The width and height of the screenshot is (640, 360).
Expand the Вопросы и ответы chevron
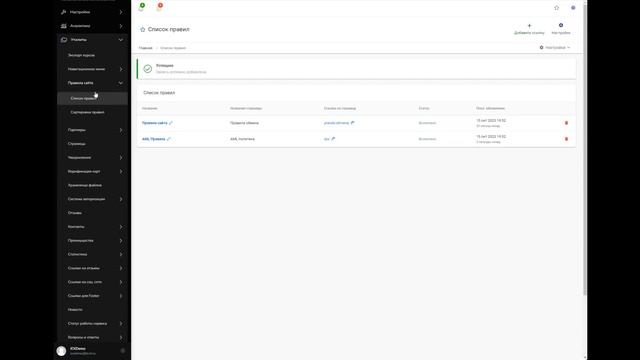(x=121, y=338)
